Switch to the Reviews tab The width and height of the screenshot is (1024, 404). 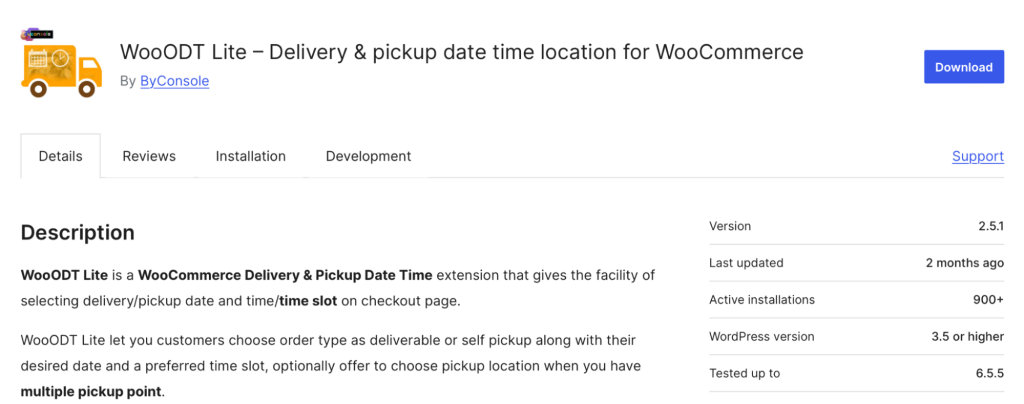(x=149, y=156)
